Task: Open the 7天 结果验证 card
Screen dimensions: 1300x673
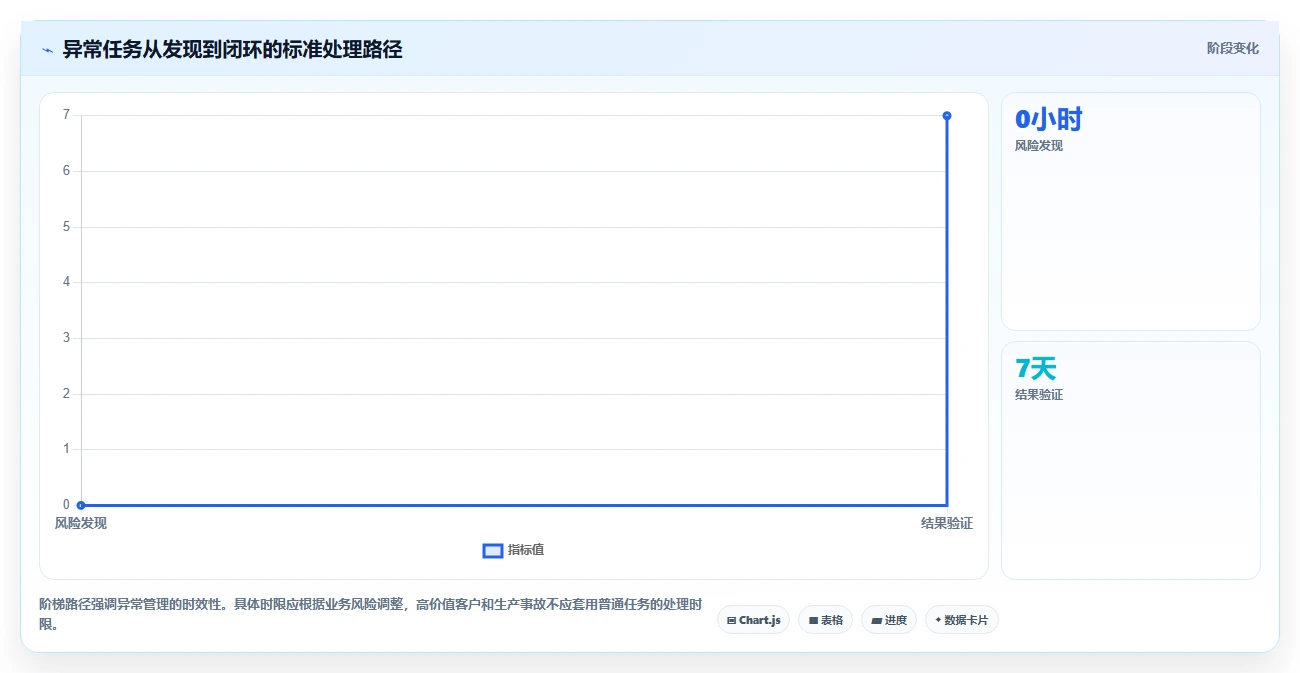Action: tap(1131, 460)
